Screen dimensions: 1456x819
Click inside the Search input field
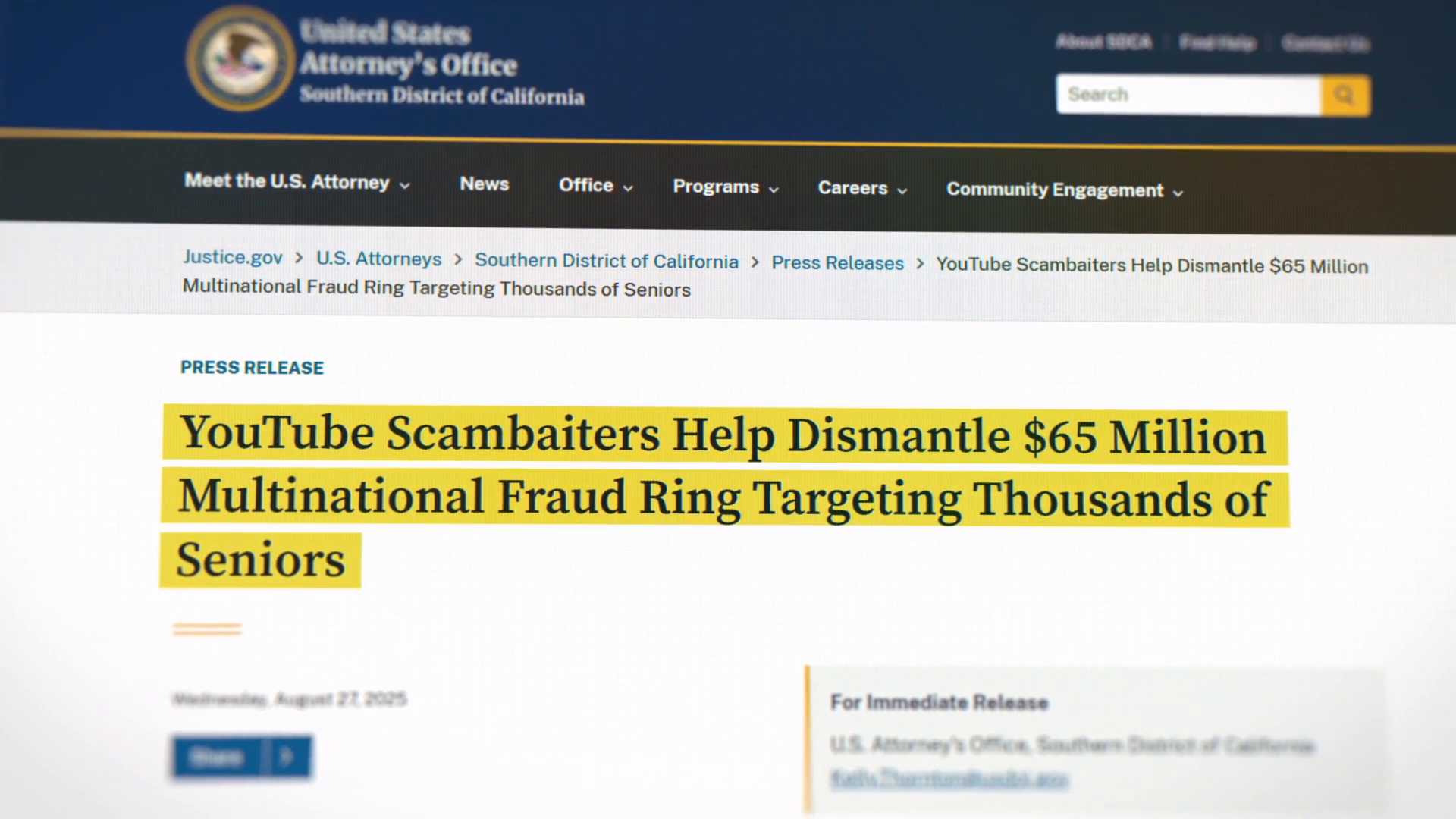1188,95
